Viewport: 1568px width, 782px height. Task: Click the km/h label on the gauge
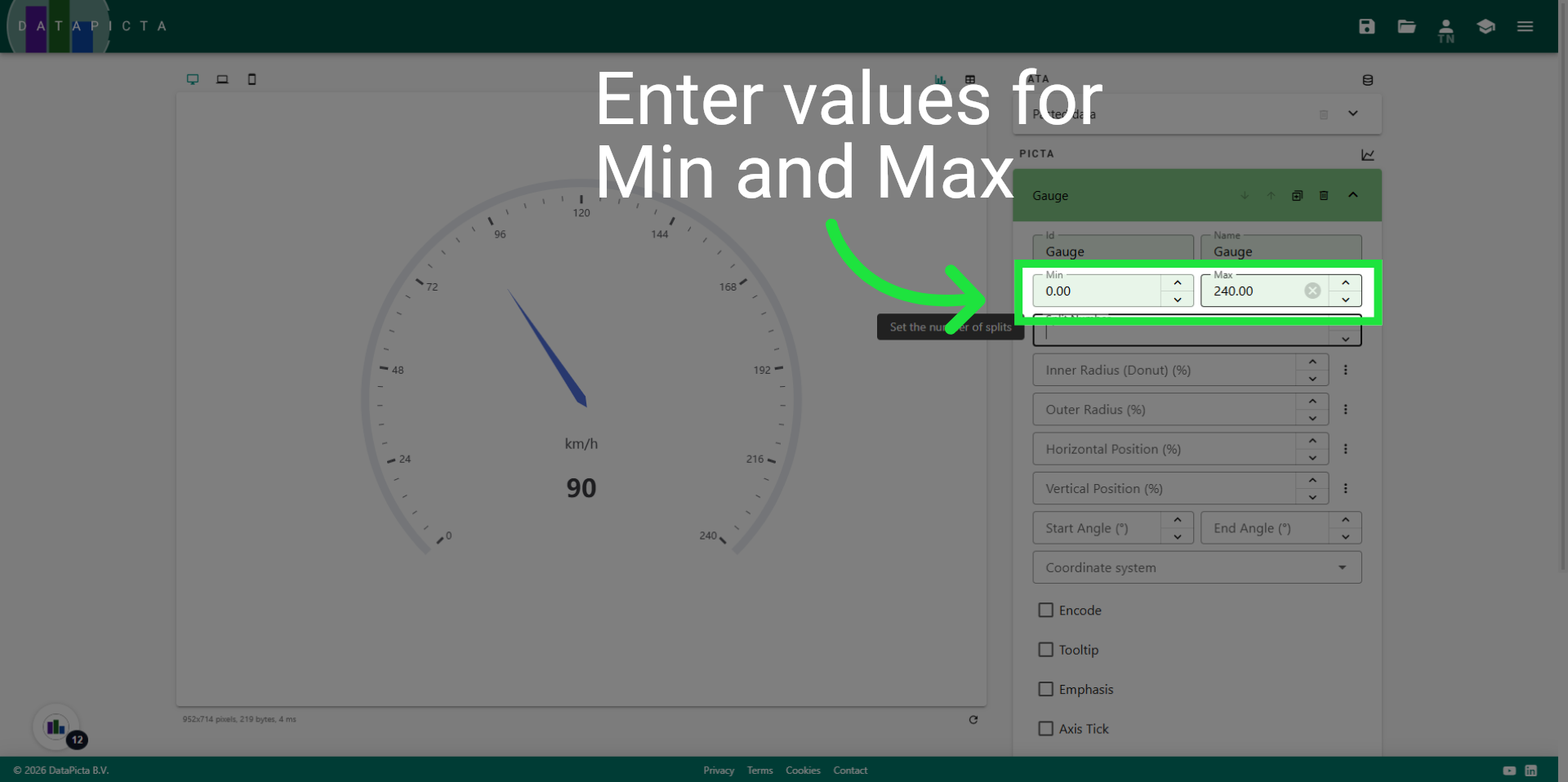[x=581, y=444]
